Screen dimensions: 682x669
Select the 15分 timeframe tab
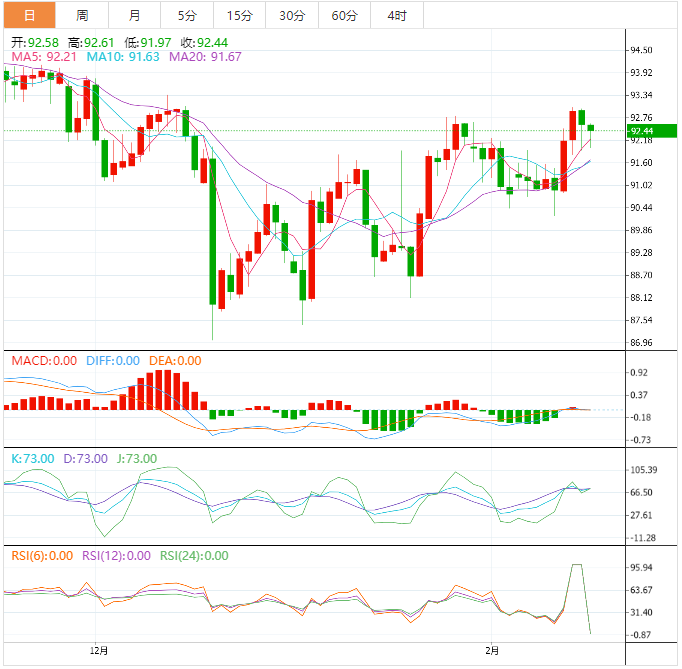[x=240, y=15]
